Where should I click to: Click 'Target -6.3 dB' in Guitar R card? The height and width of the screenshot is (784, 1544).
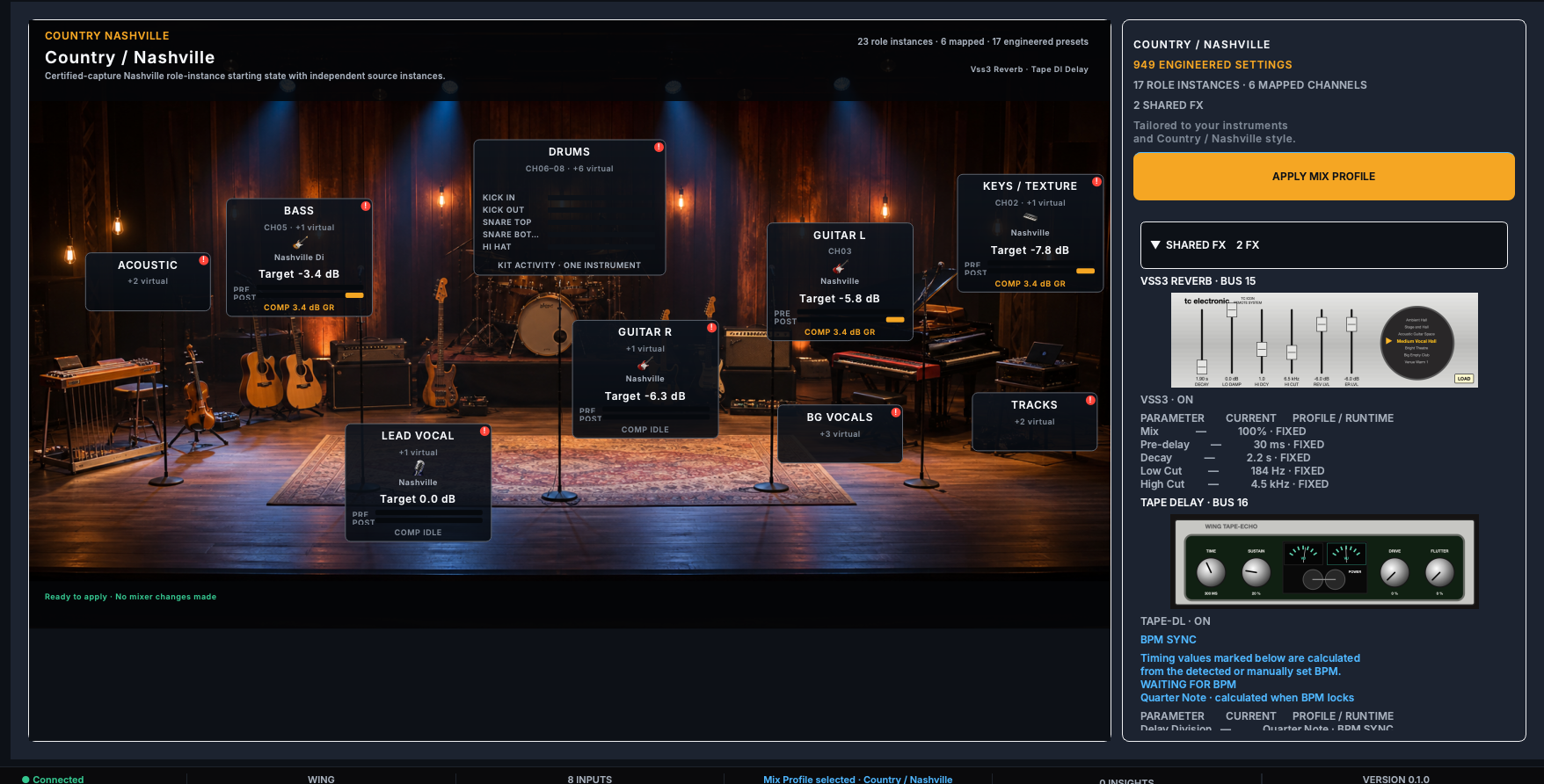[x=645, y=396]
